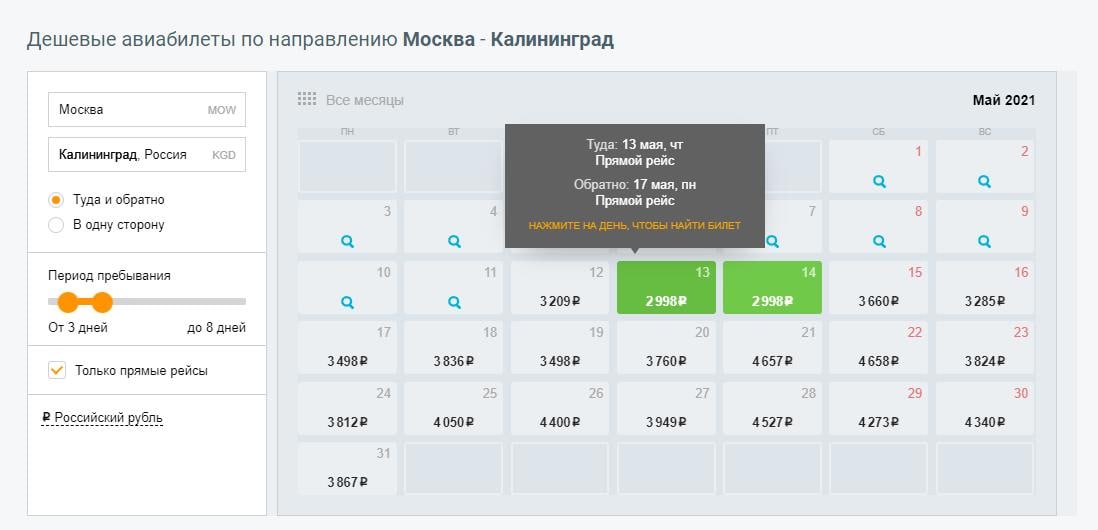
Task: Select May 15 priced 3 660 ₽
Action: [879, 288]
